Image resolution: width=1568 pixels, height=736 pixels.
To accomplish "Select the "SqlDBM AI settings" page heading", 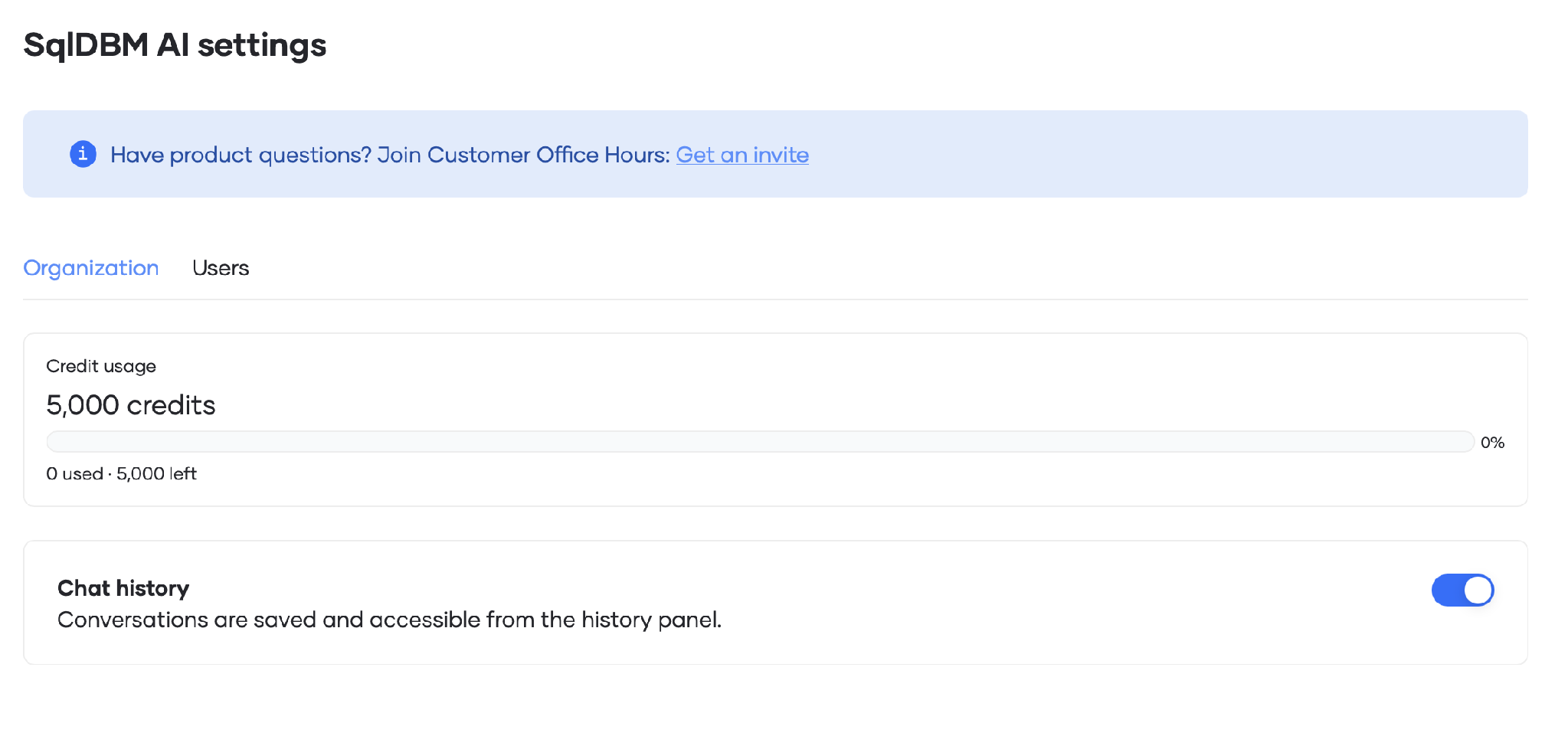I will click(175, 45).
